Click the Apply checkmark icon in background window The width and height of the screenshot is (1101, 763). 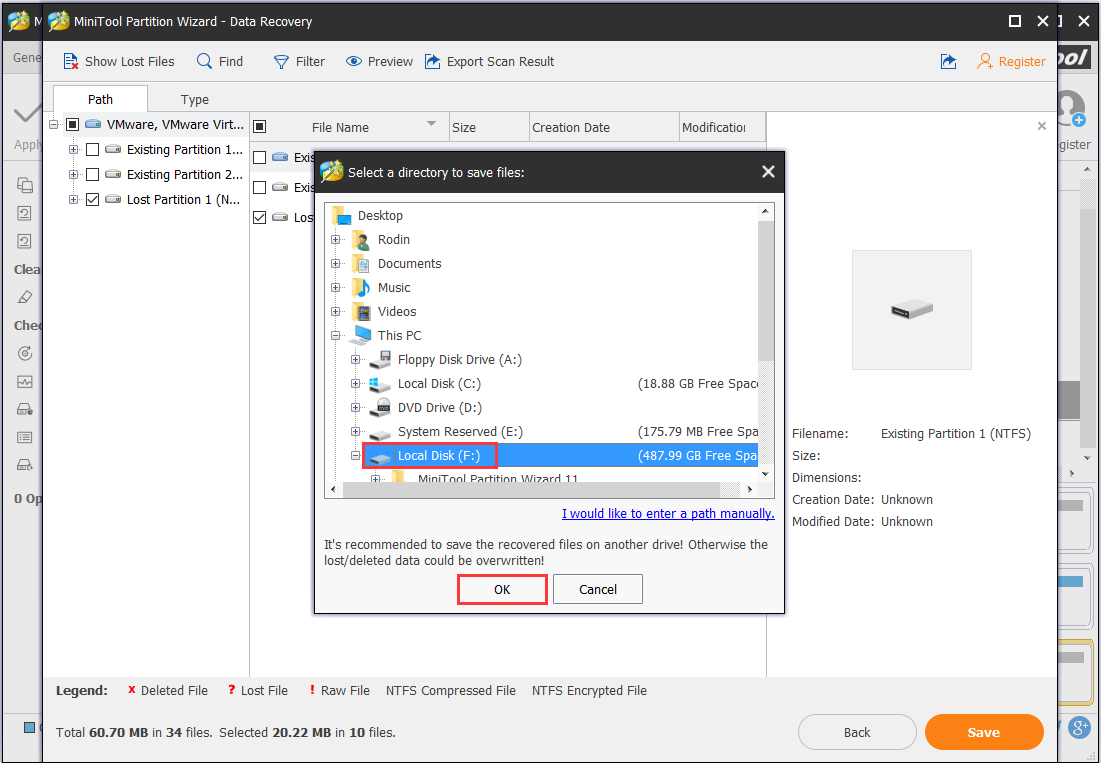pos(28,112)
